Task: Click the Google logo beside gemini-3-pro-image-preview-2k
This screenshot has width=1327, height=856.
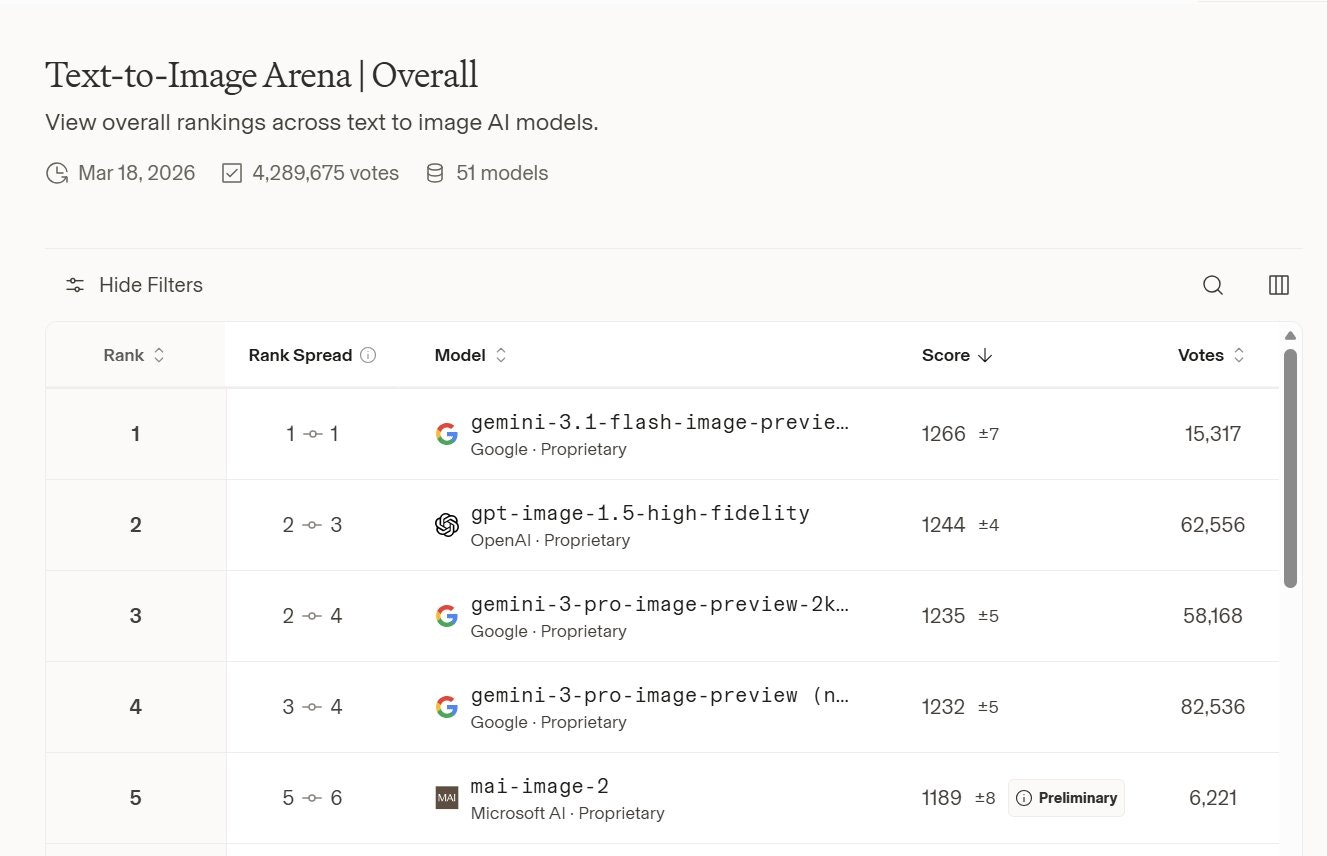Action: click(x=447, y=616)
